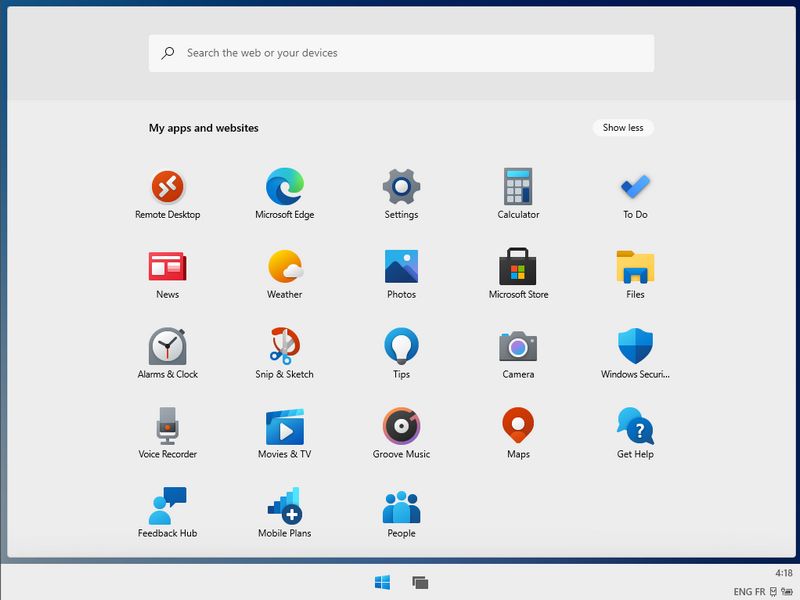The width and height of the screenshot is (800, 600).
Task: Switch the ENG FR input language indicator
Action: coord(749,591)
